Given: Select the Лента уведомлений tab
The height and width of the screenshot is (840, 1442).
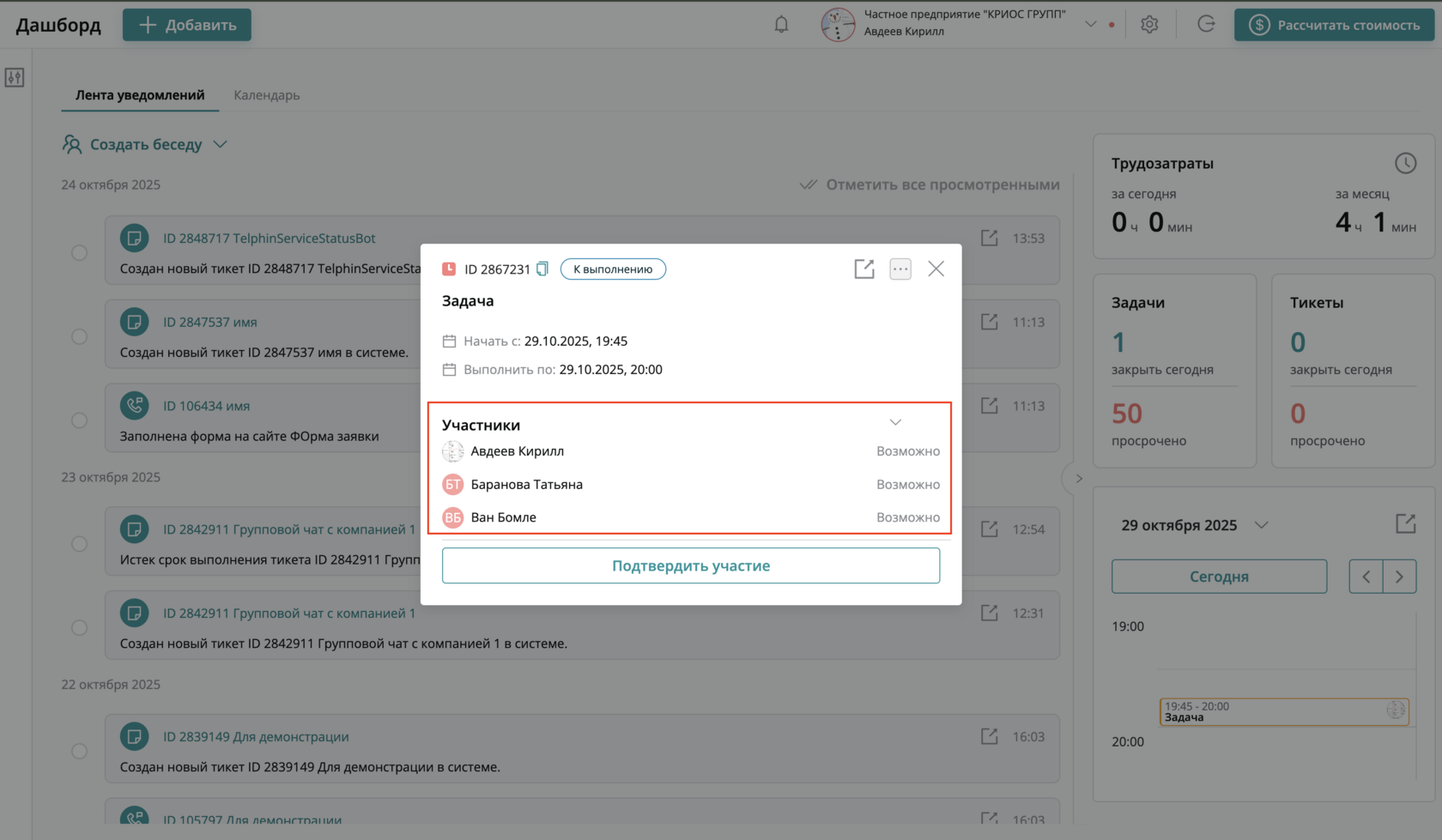Looking at the screenshot, I should coord(140,95).
